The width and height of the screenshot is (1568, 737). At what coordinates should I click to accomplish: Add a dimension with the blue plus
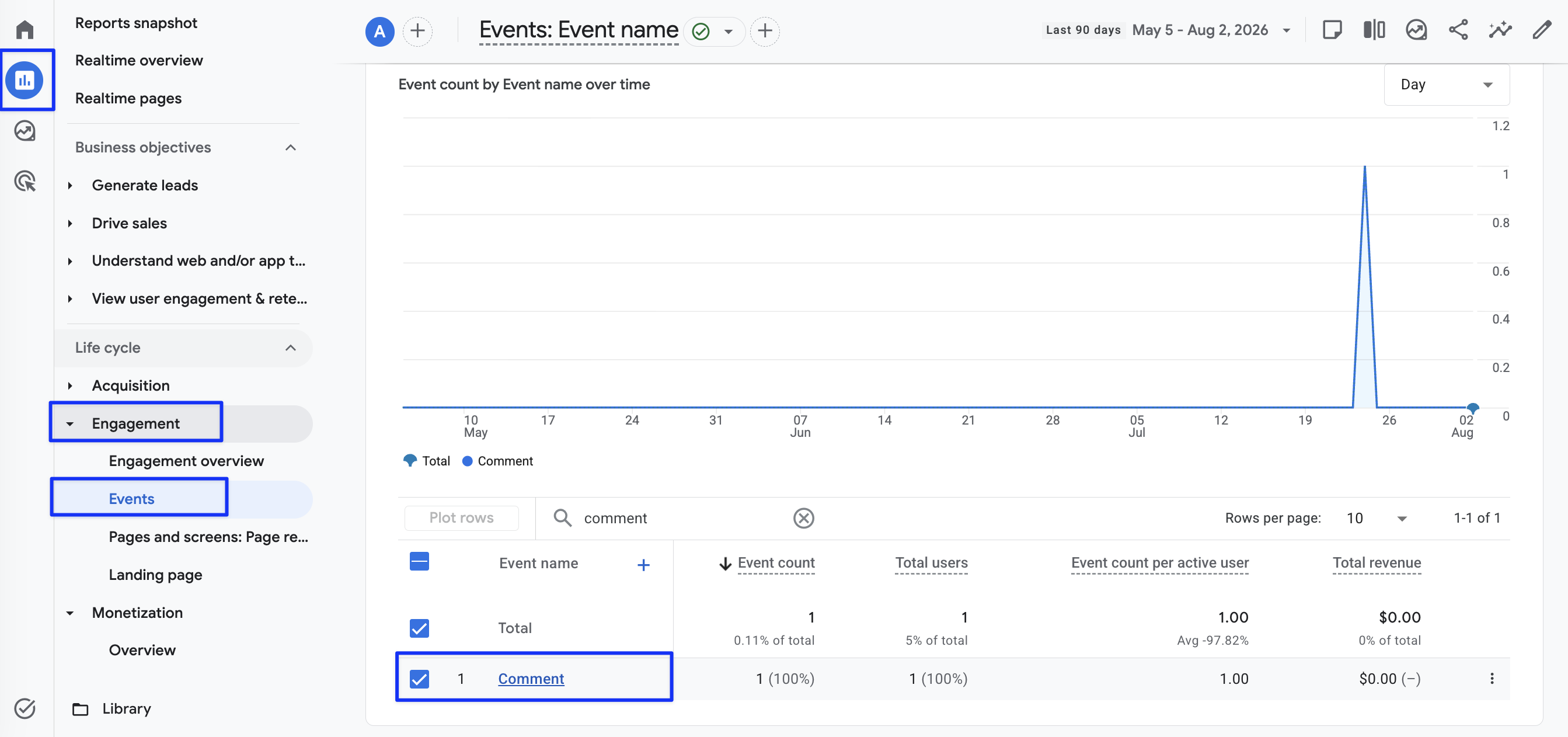[643, 565]
